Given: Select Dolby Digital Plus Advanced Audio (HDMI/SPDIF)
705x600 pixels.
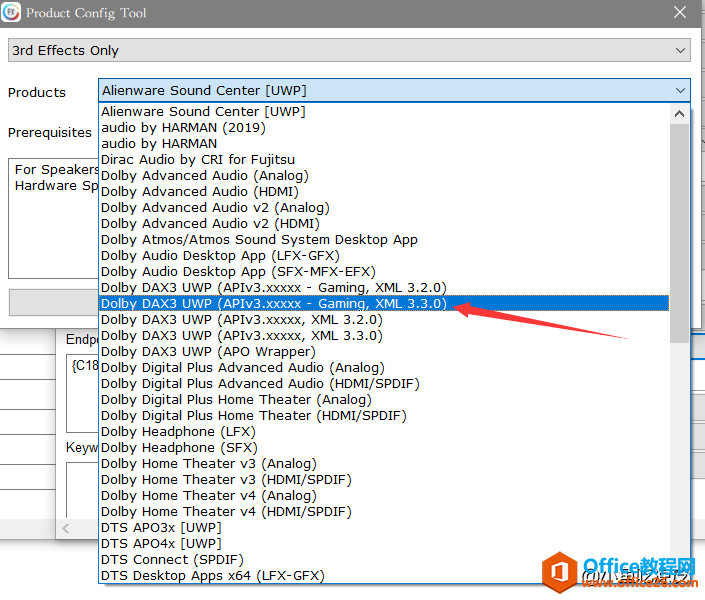Looking at the screenshot, I should click(x=384, y=384).
